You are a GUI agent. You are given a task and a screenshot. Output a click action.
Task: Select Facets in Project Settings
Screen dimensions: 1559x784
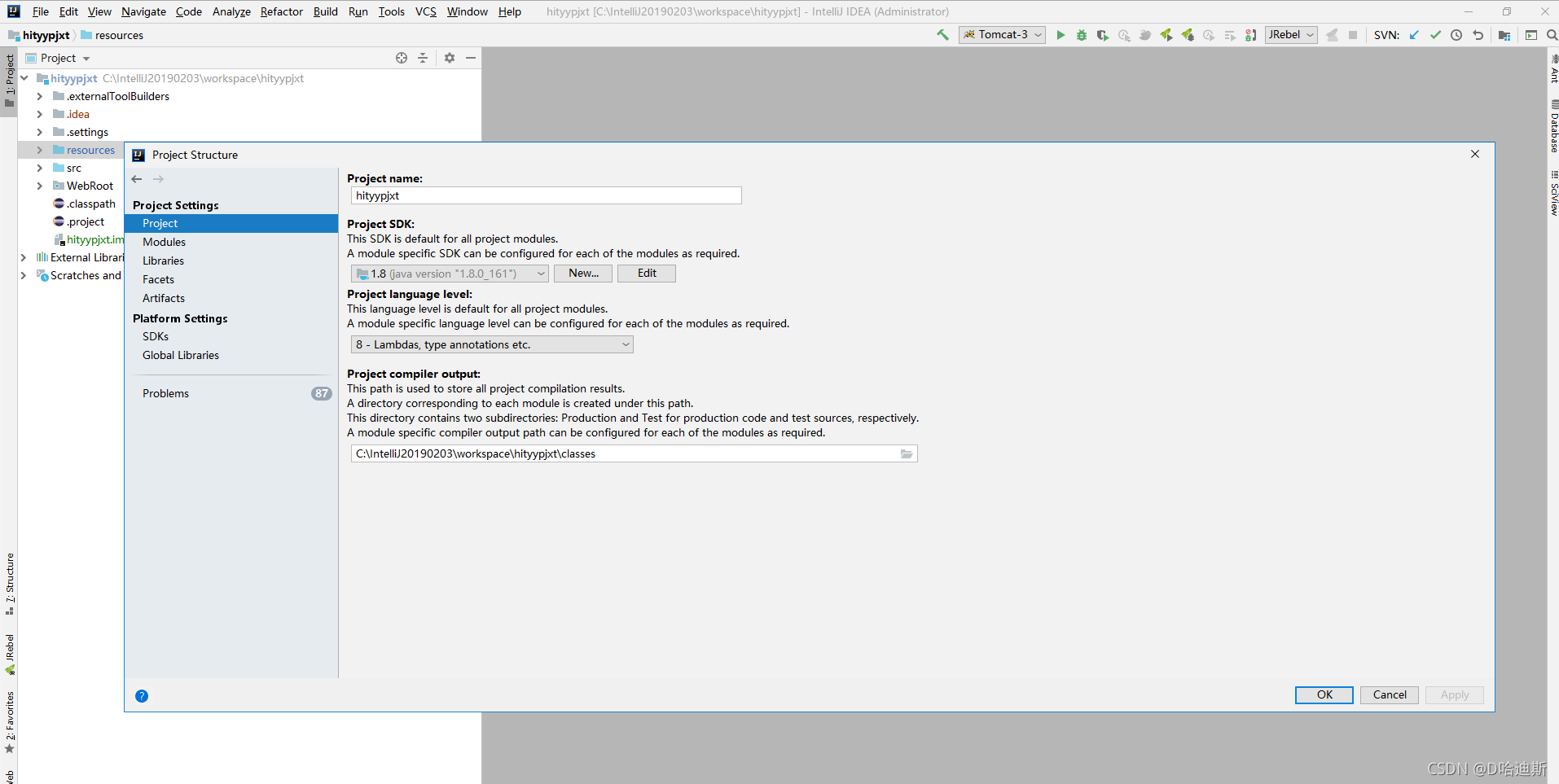[231, 279]
